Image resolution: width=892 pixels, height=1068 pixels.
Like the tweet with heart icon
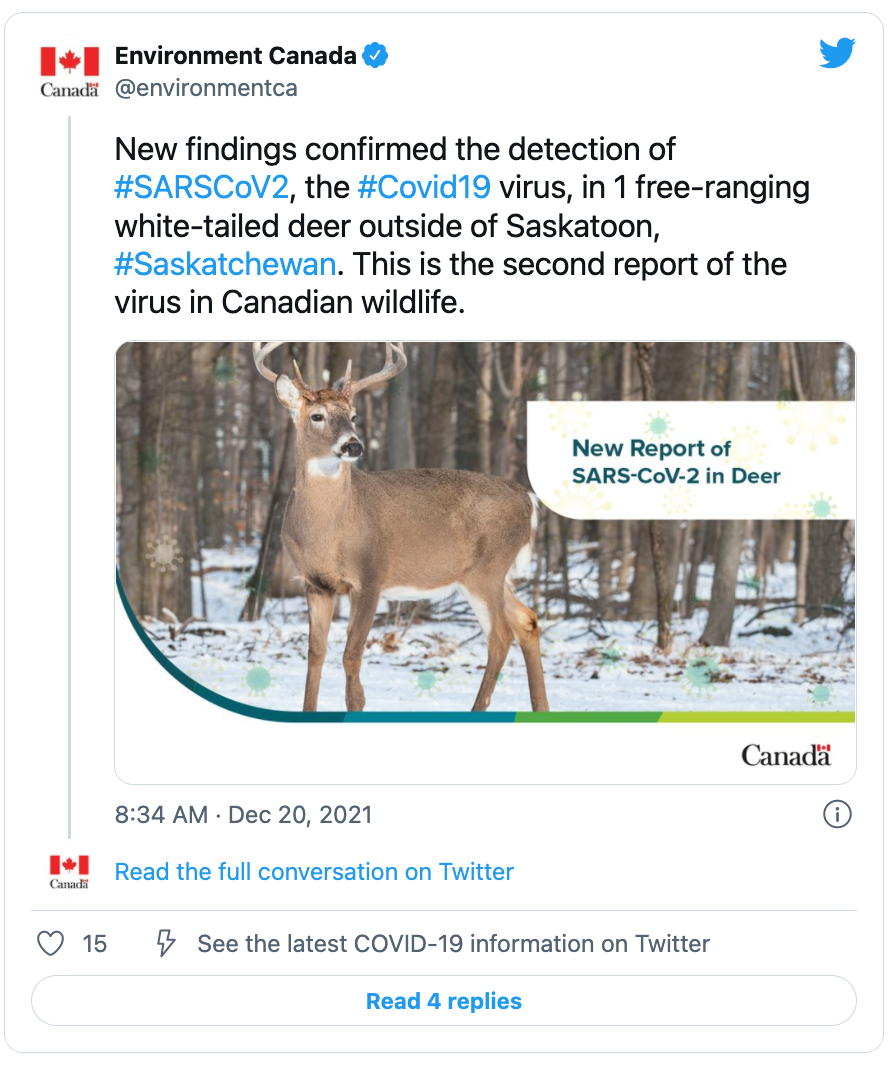(x=50, y=944)
